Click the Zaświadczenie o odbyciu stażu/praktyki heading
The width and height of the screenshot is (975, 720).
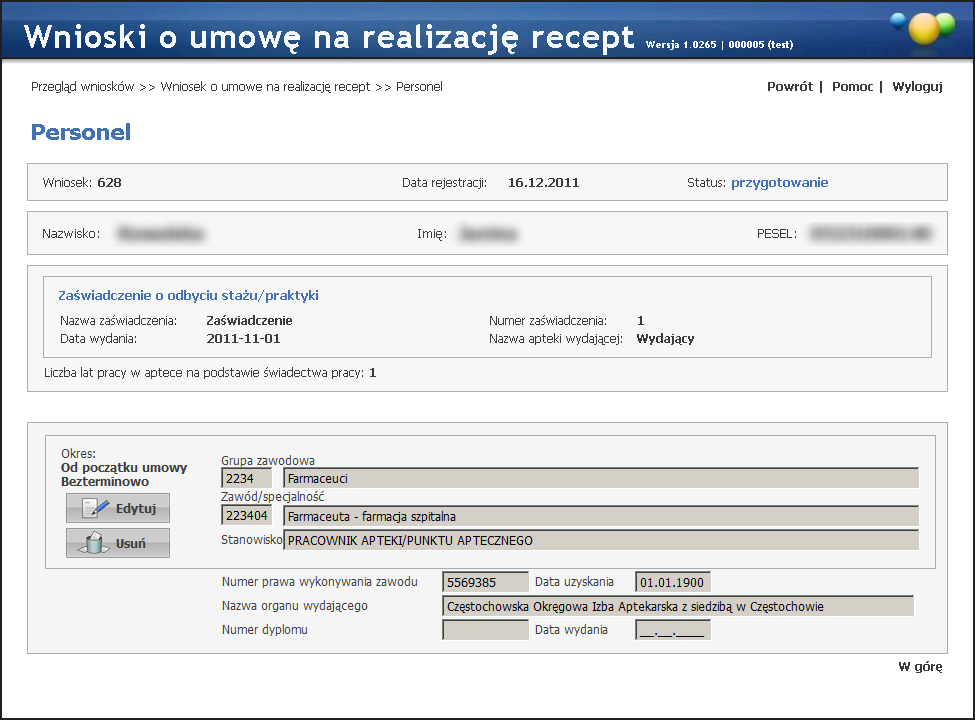click(x=188, y=295)
